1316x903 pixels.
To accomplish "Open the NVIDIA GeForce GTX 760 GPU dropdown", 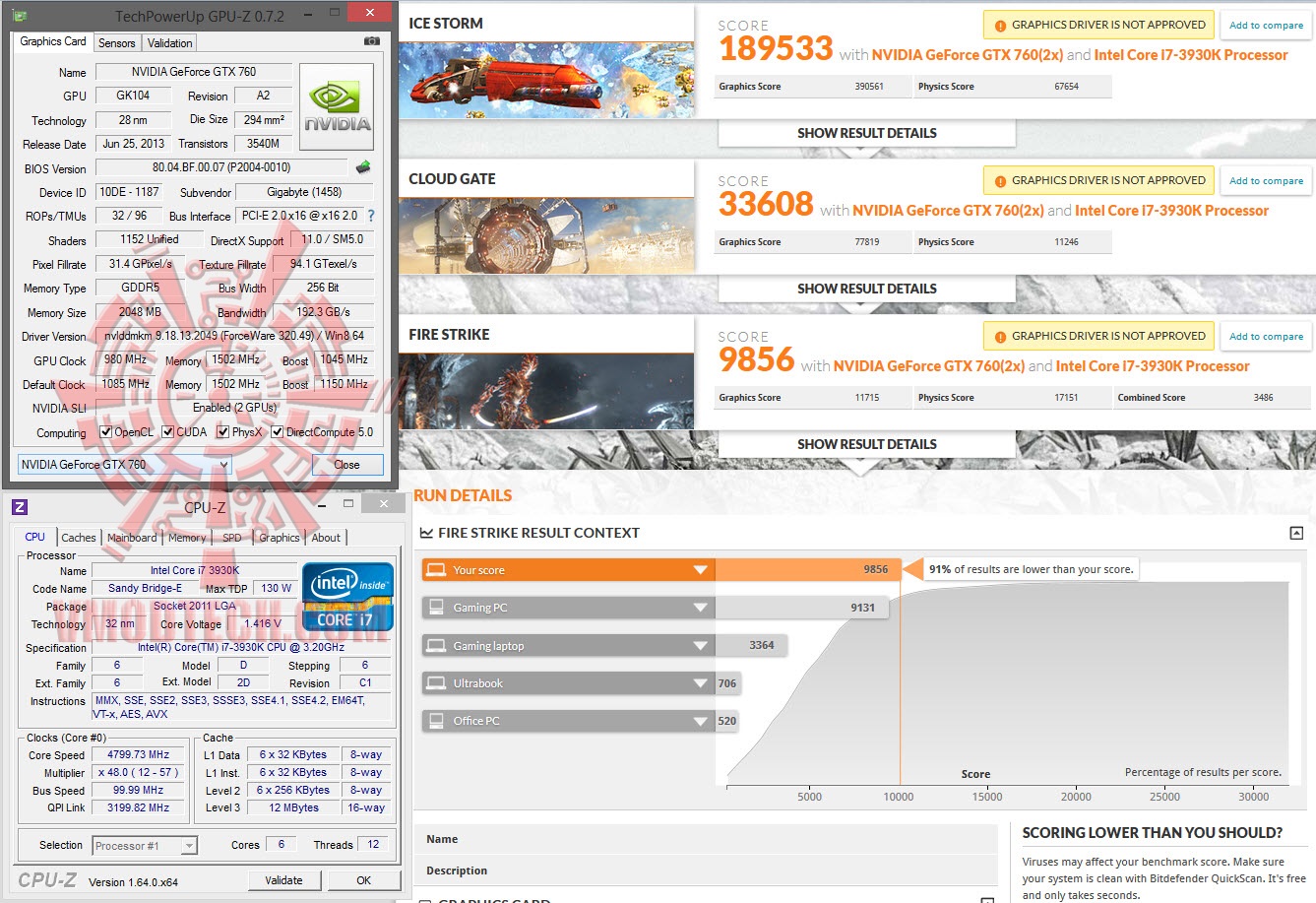I will 125,465.
